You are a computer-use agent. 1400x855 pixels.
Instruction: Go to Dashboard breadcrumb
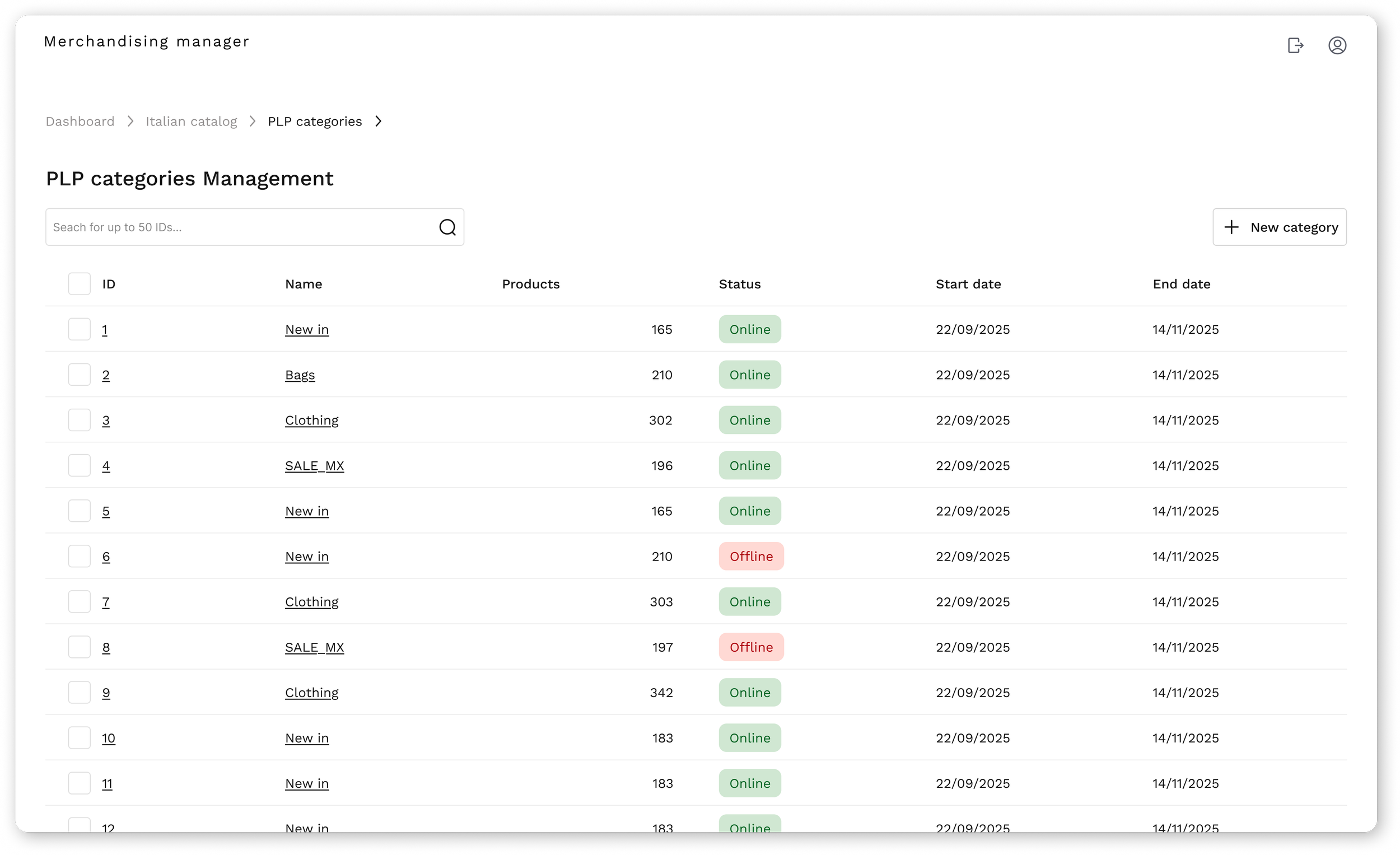(x=80, y=122)
